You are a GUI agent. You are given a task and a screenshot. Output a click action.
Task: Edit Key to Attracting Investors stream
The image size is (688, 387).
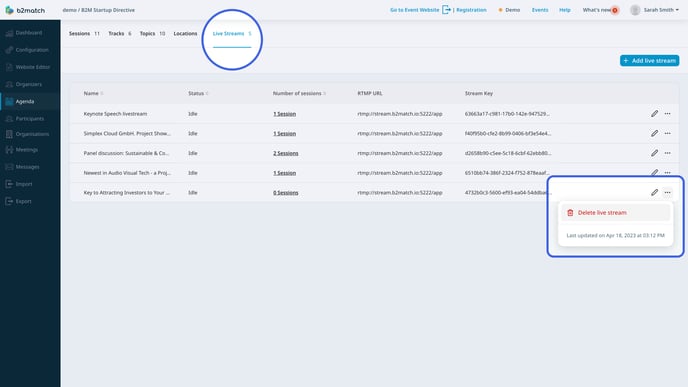pyautogui.click(x=654, y=193)
